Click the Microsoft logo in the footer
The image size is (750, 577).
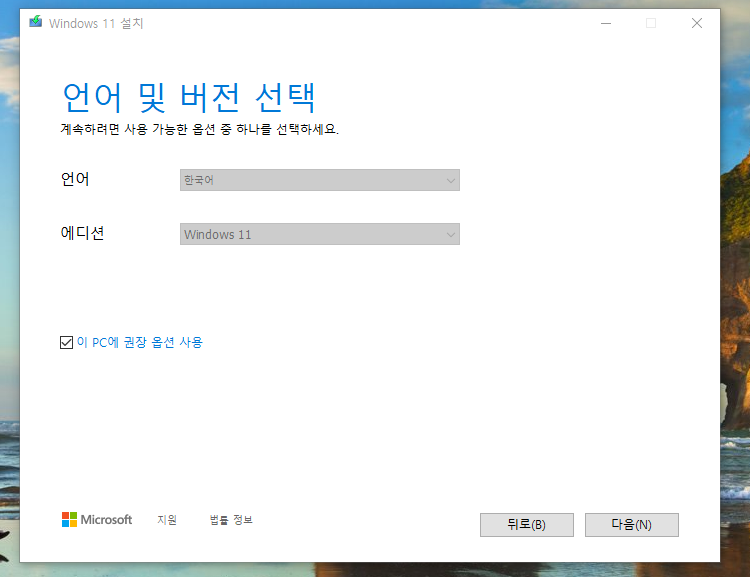(x=97, y=520)
